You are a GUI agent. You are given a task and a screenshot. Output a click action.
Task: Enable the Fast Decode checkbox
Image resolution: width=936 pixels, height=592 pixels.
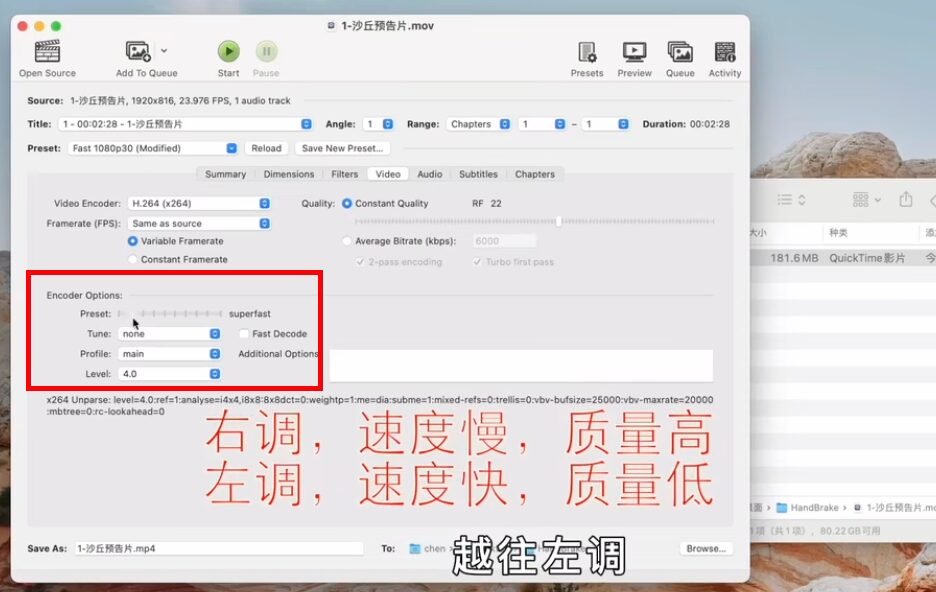[244, 334]
